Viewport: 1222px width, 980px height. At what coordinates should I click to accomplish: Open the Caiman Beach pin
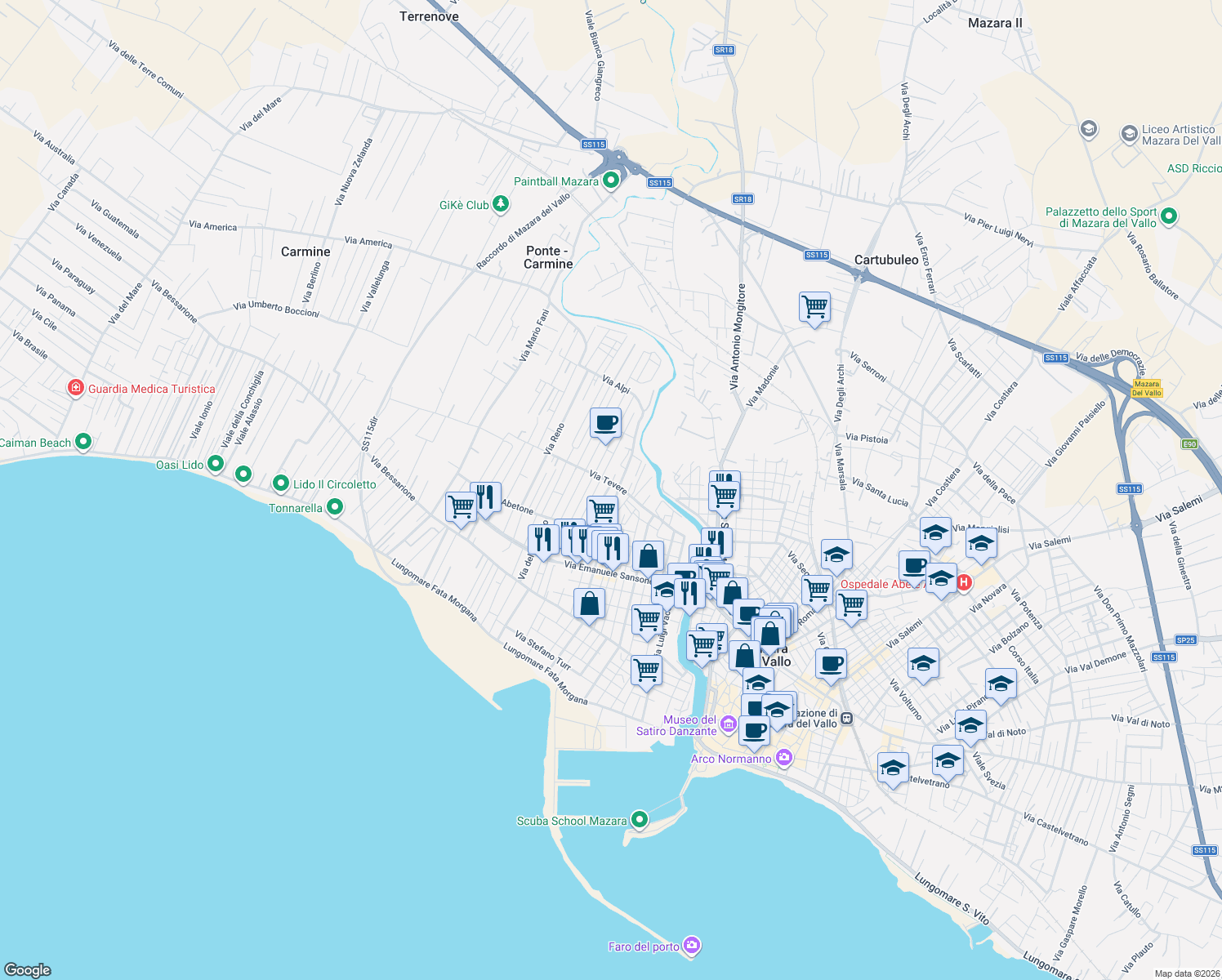[x=83, y=442]
